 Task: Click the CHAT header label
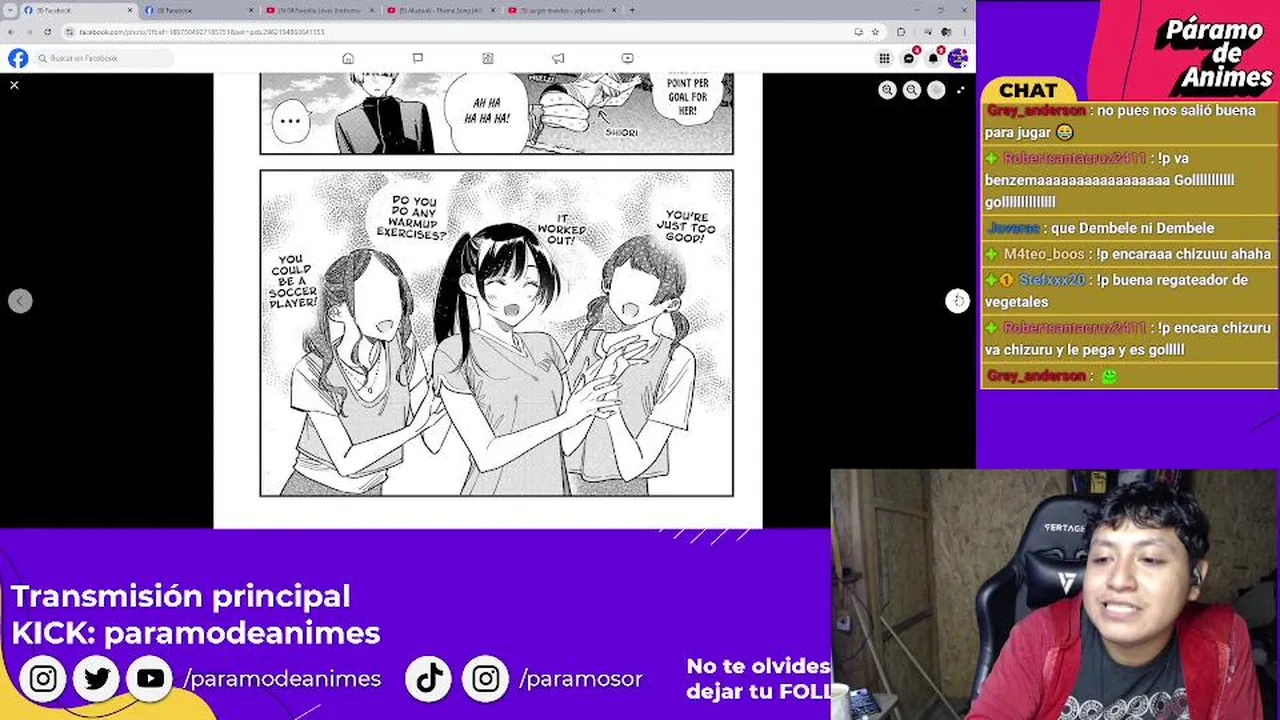(x=1028, y=90)
